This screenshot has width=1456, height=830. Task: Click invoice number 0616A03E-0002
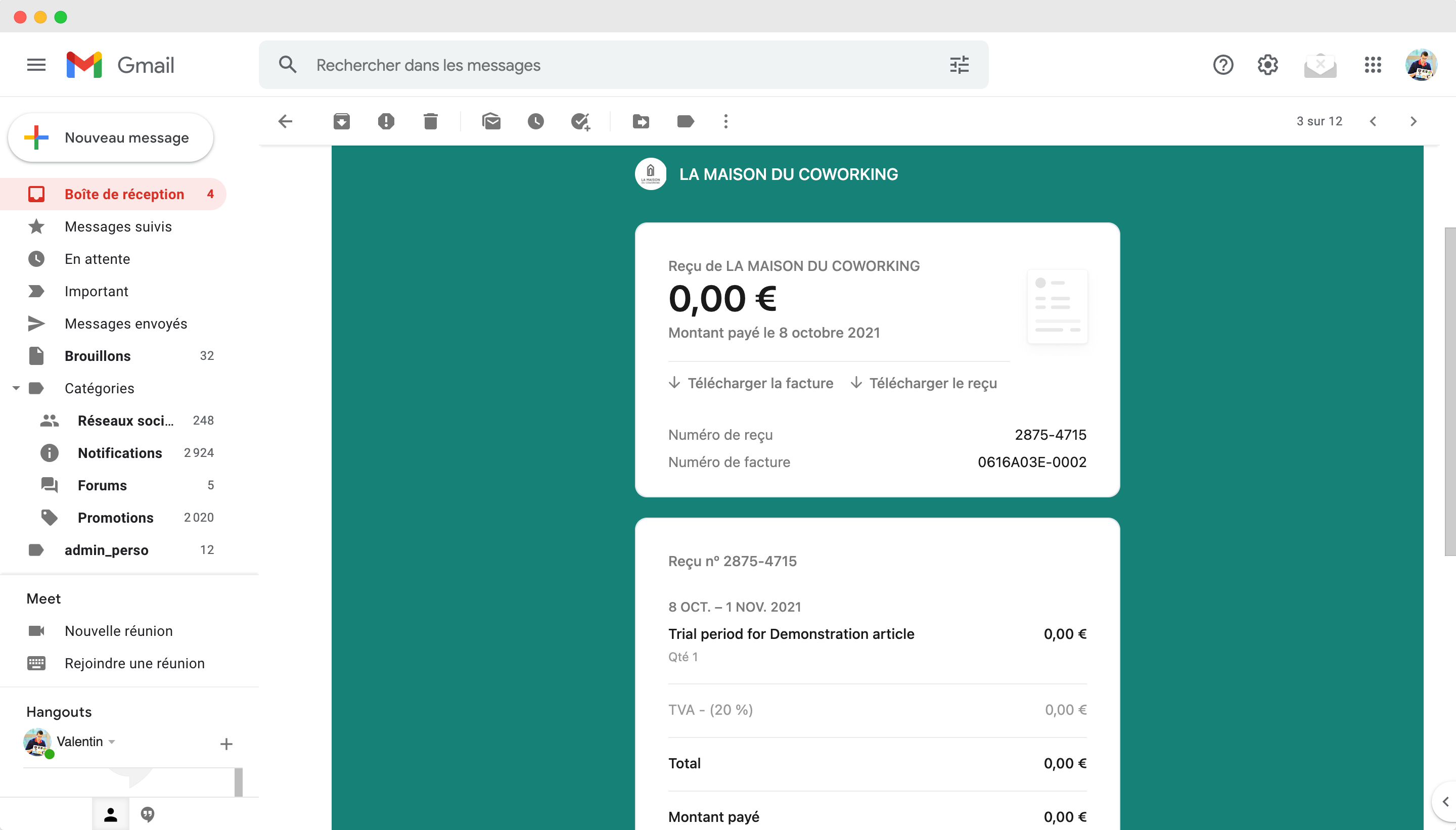point(1032,463)
